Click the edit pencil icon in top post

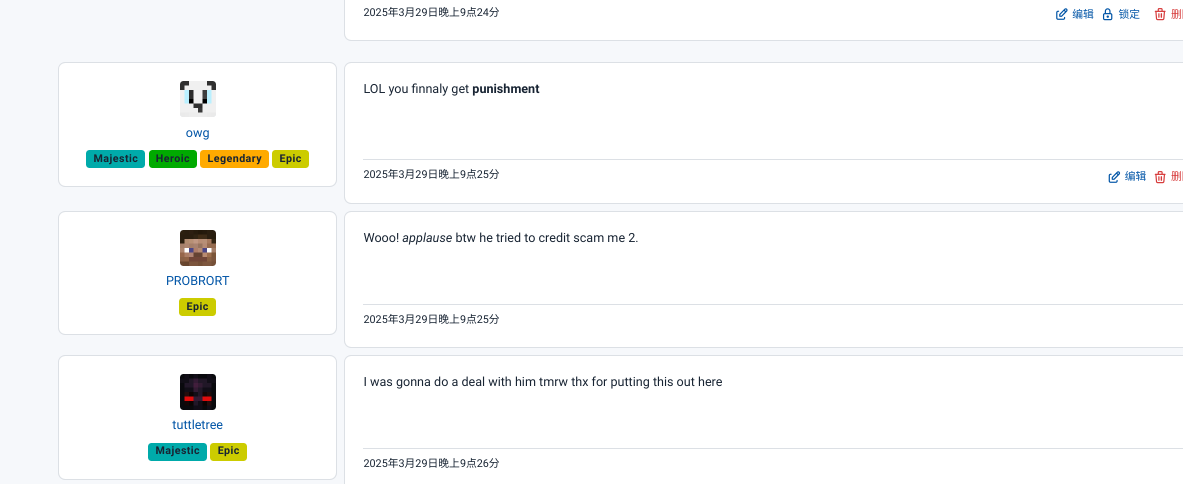pyautogui.click(x=1062, y=14)
